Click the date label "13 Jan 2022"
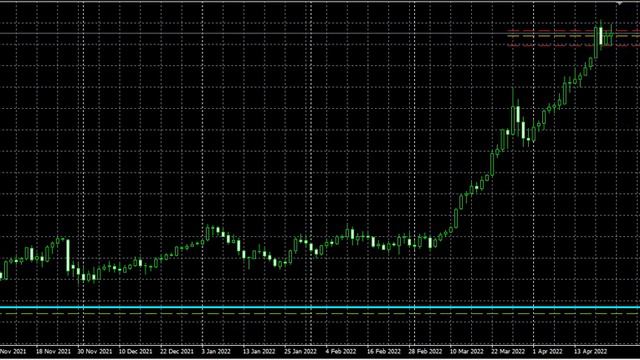Image resolution: width=640 pixels, height=360 pixels. (x=259, y=351)
